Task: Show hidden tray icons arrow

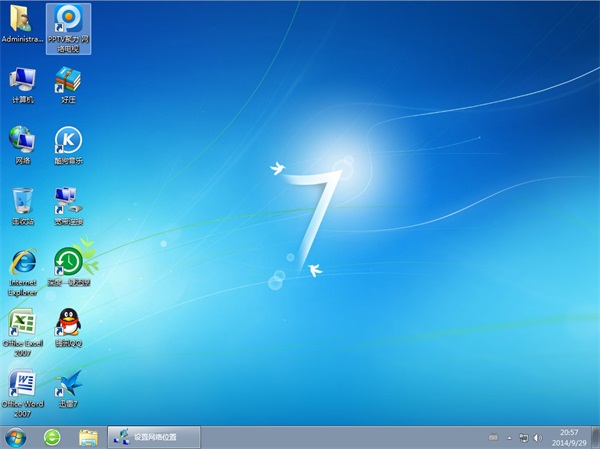Action: click(509, 438)
